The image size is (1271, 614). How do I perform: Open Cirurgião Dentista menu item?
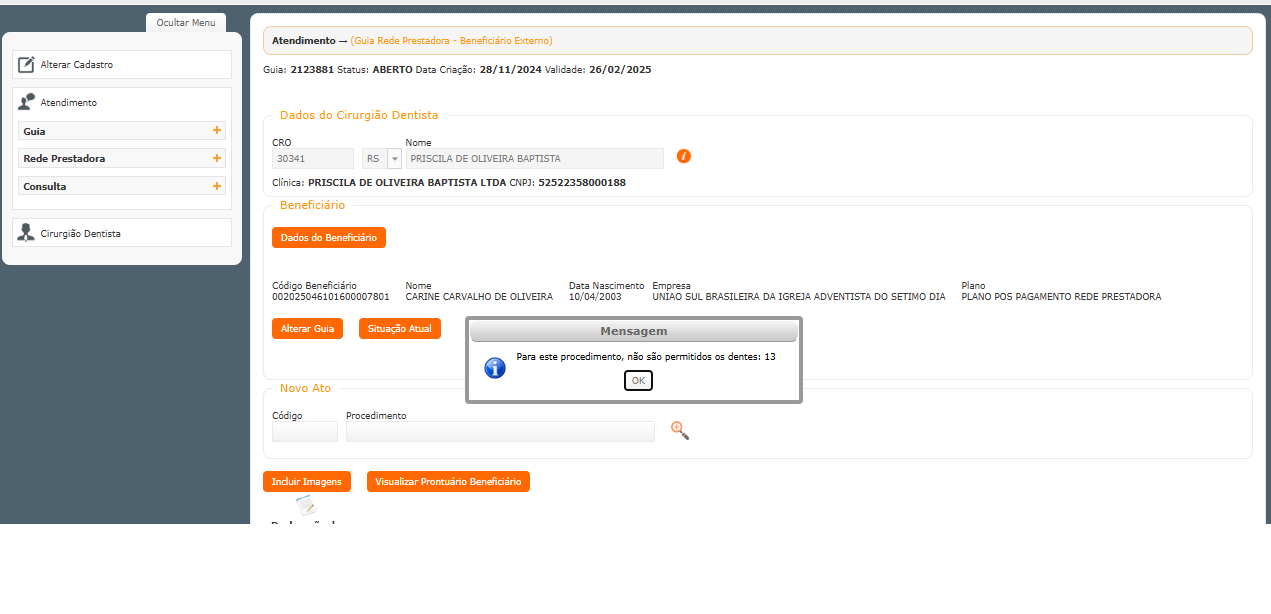pyautogui.click(x=122, y=233)
